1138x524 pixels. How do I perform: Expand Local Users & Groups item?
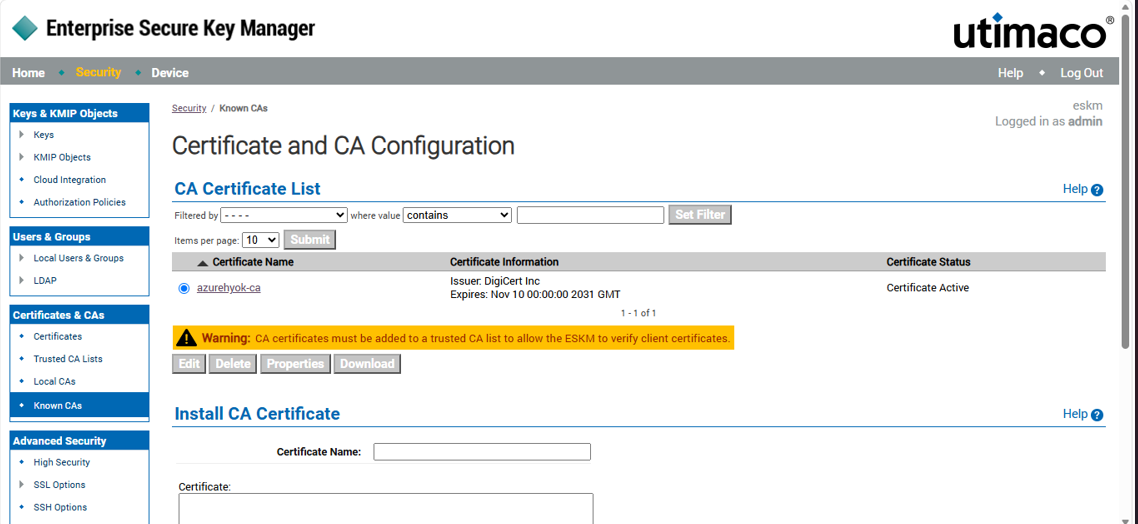(22, 258)
